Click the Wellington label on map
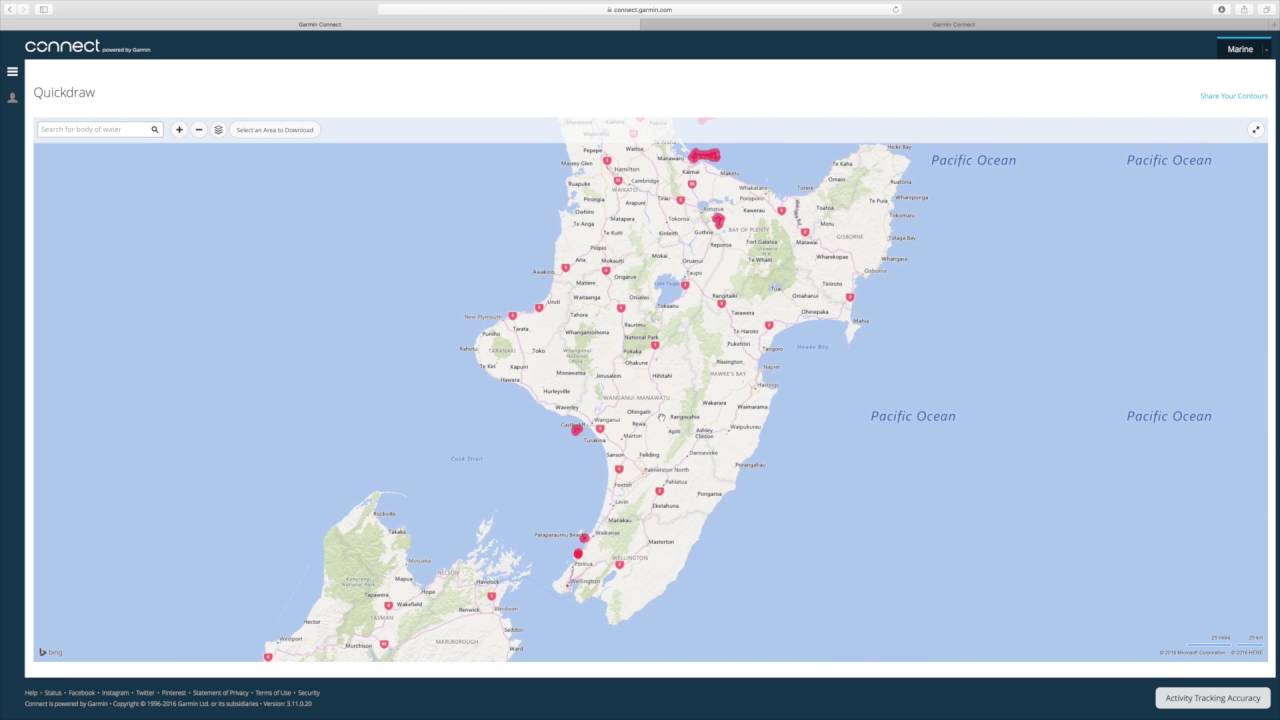The height and width of the screenshot is (720, 1280). pos(585,581)
